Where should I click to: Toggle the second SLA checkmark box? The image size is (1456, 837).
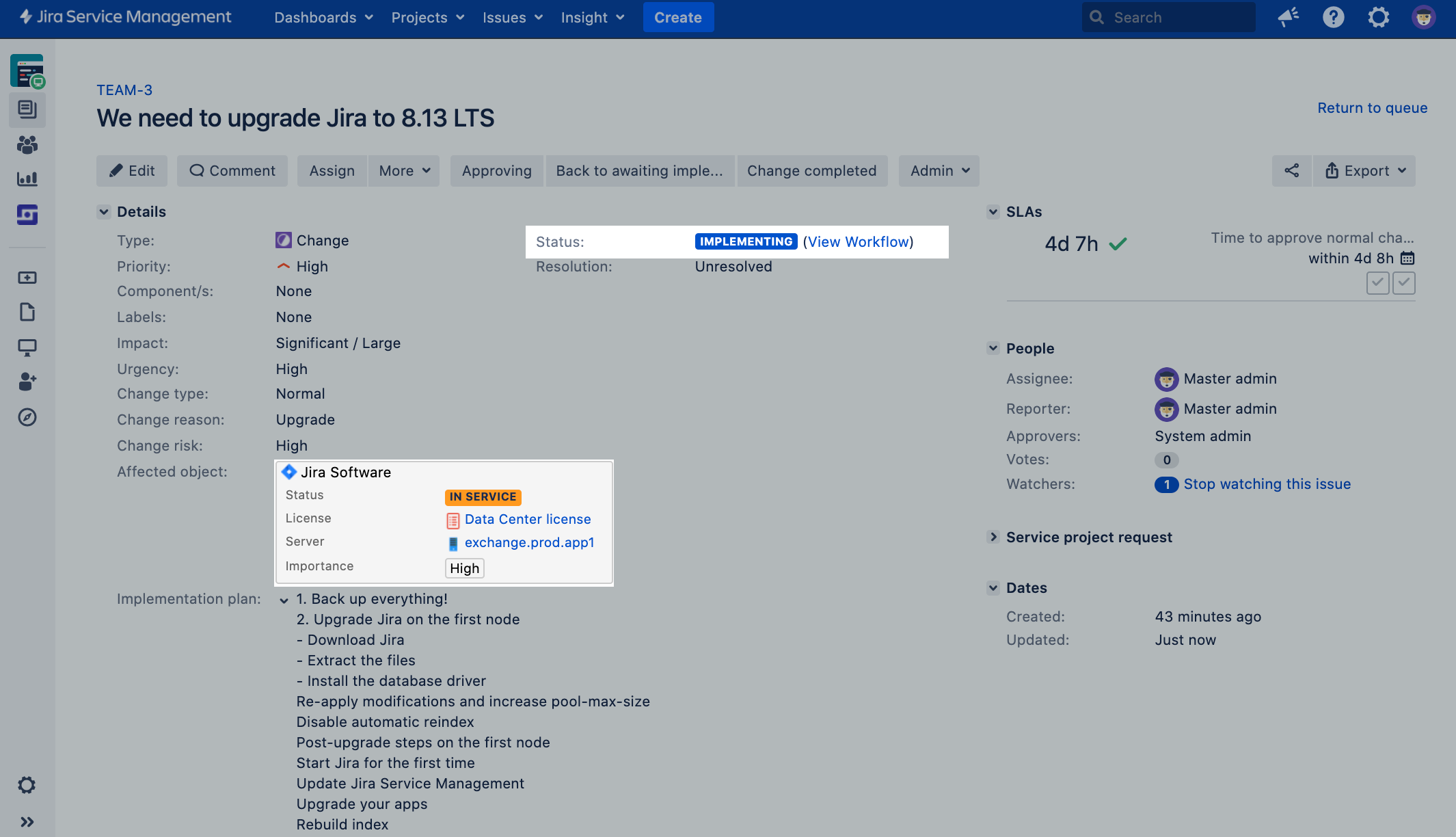click(1403, 282)
